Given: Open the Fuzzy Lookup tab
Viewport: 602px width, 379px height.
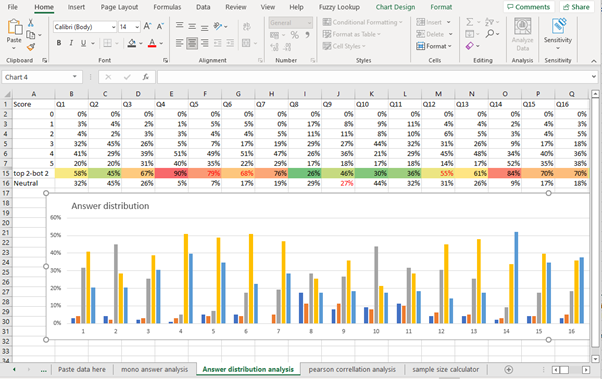Looking at the screenshot, I should click(x=339, y=7).
